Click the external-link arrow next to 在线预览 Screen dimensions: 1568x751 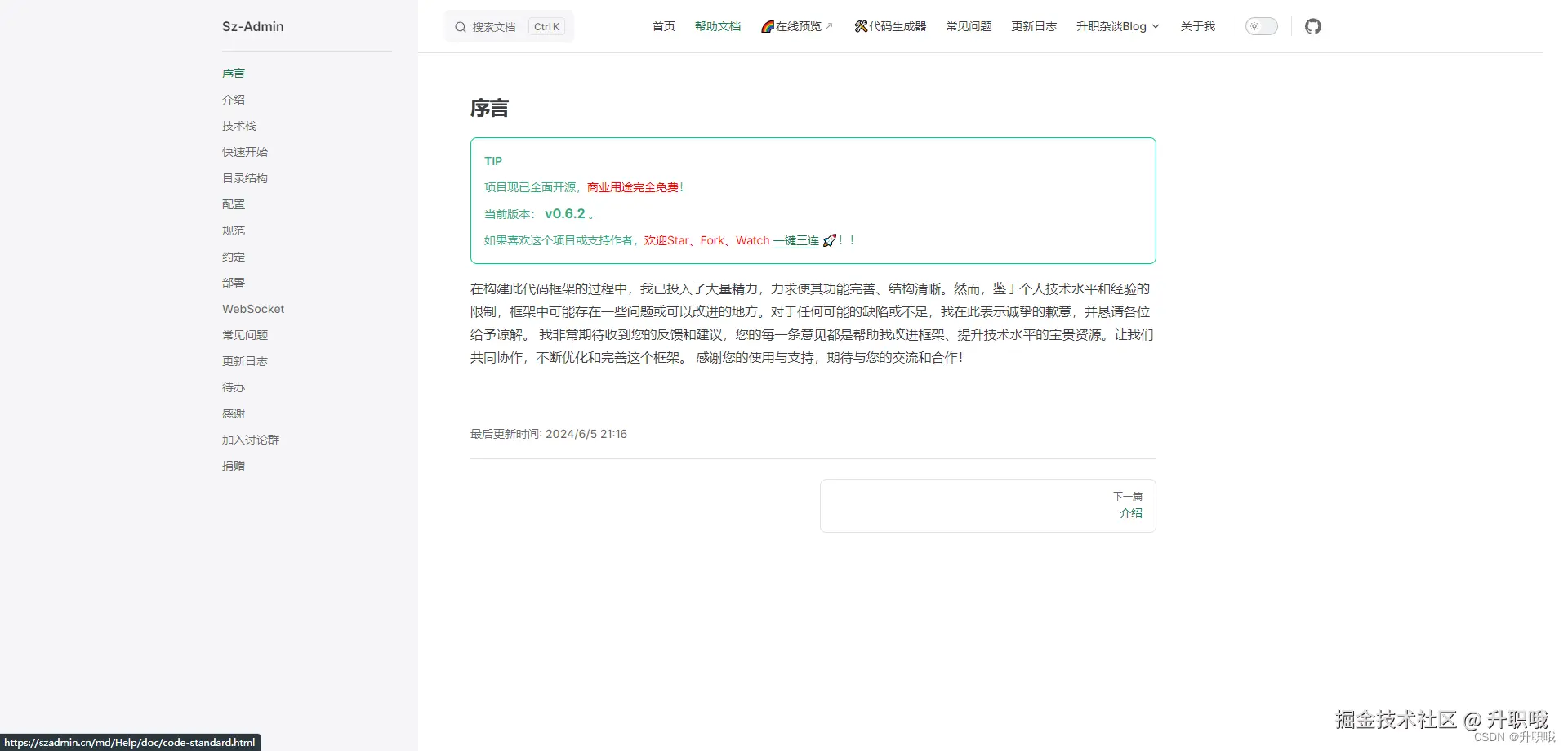click(831, 25)
